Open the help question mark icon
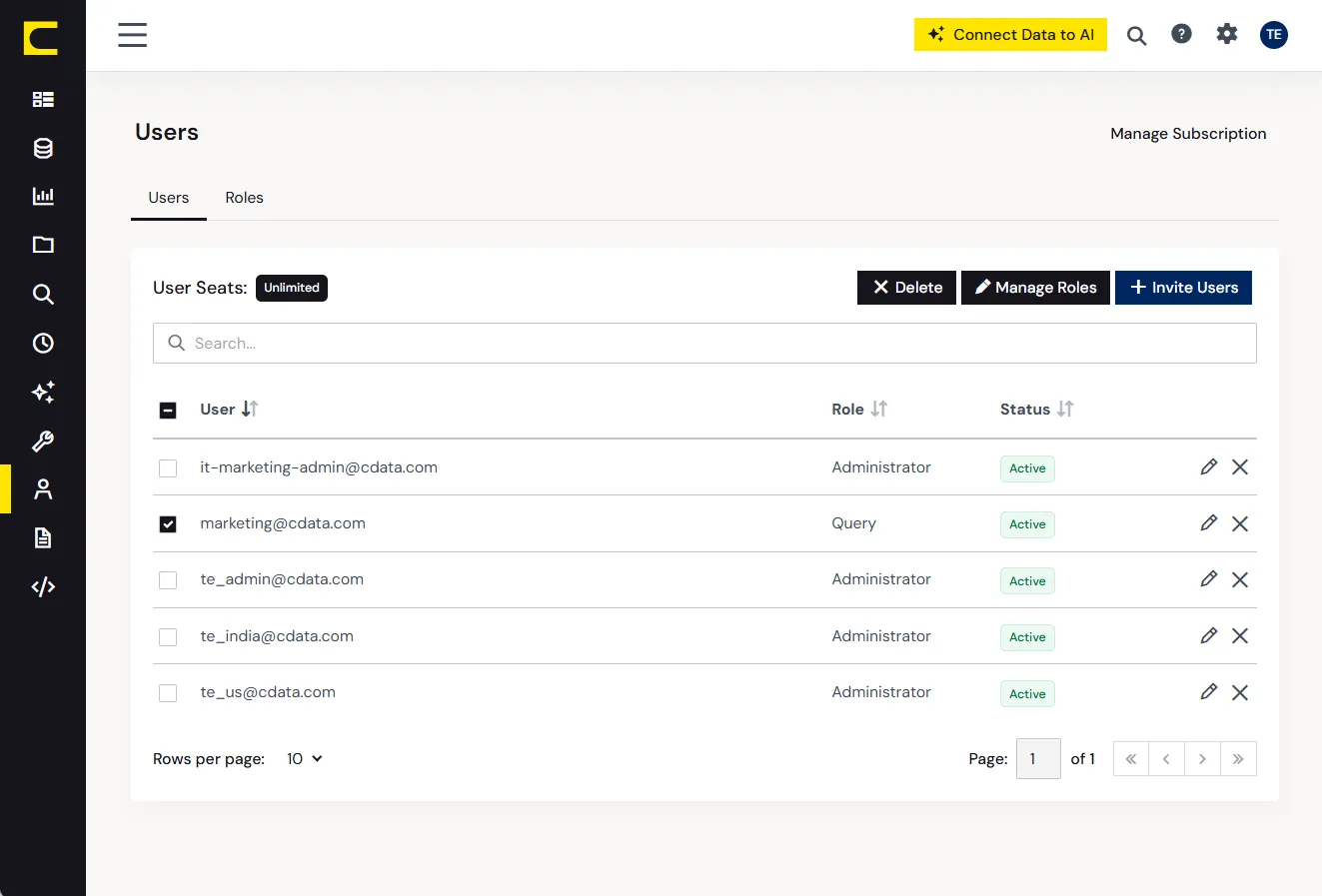The image size is (1322, 896). (1181, 34)
